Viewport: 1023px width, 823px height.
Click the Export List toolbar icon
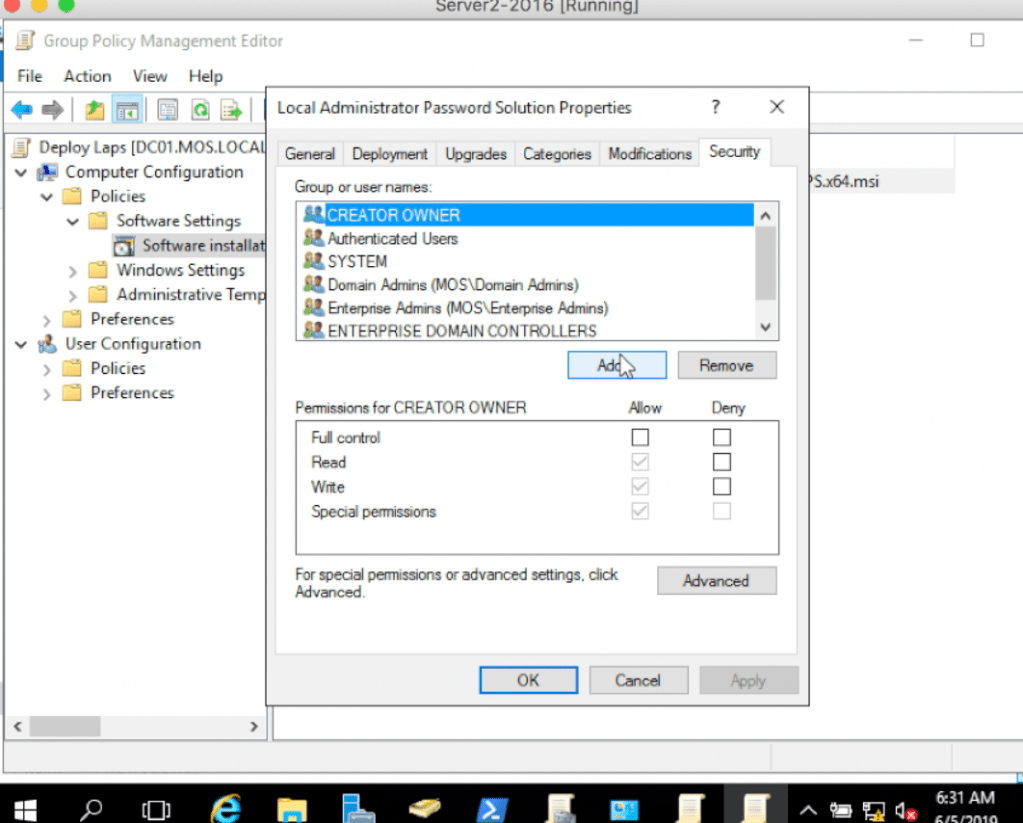point(232,109)
